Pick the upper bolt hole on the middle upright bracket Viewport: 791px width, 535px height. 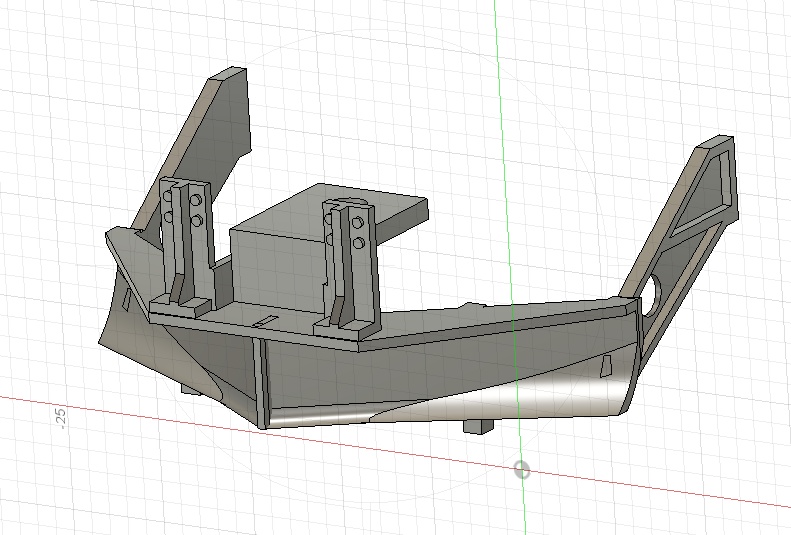click(357, 223)
